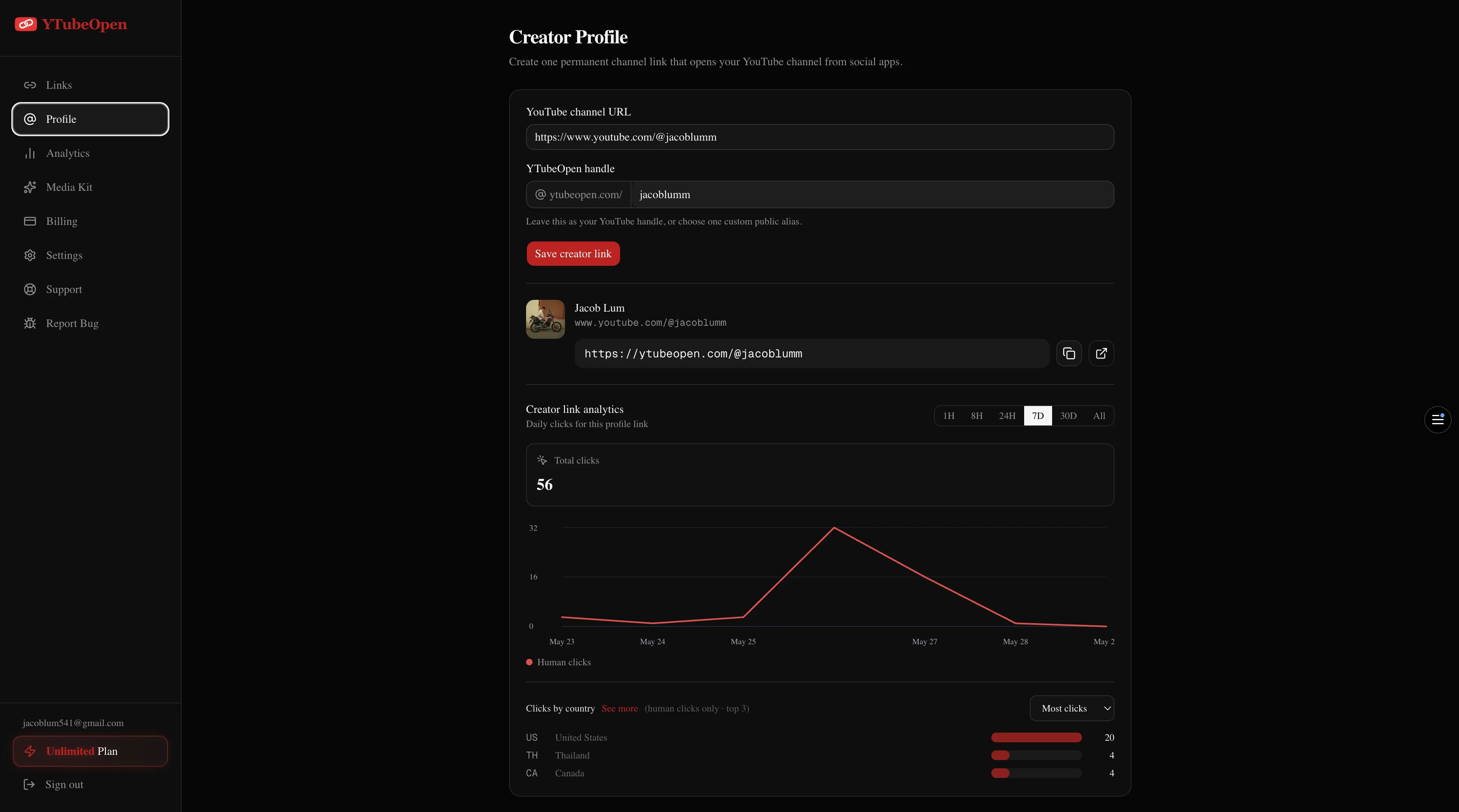Click the May 25 axis label
The image size is (1459, 812).
coord(743,641)
